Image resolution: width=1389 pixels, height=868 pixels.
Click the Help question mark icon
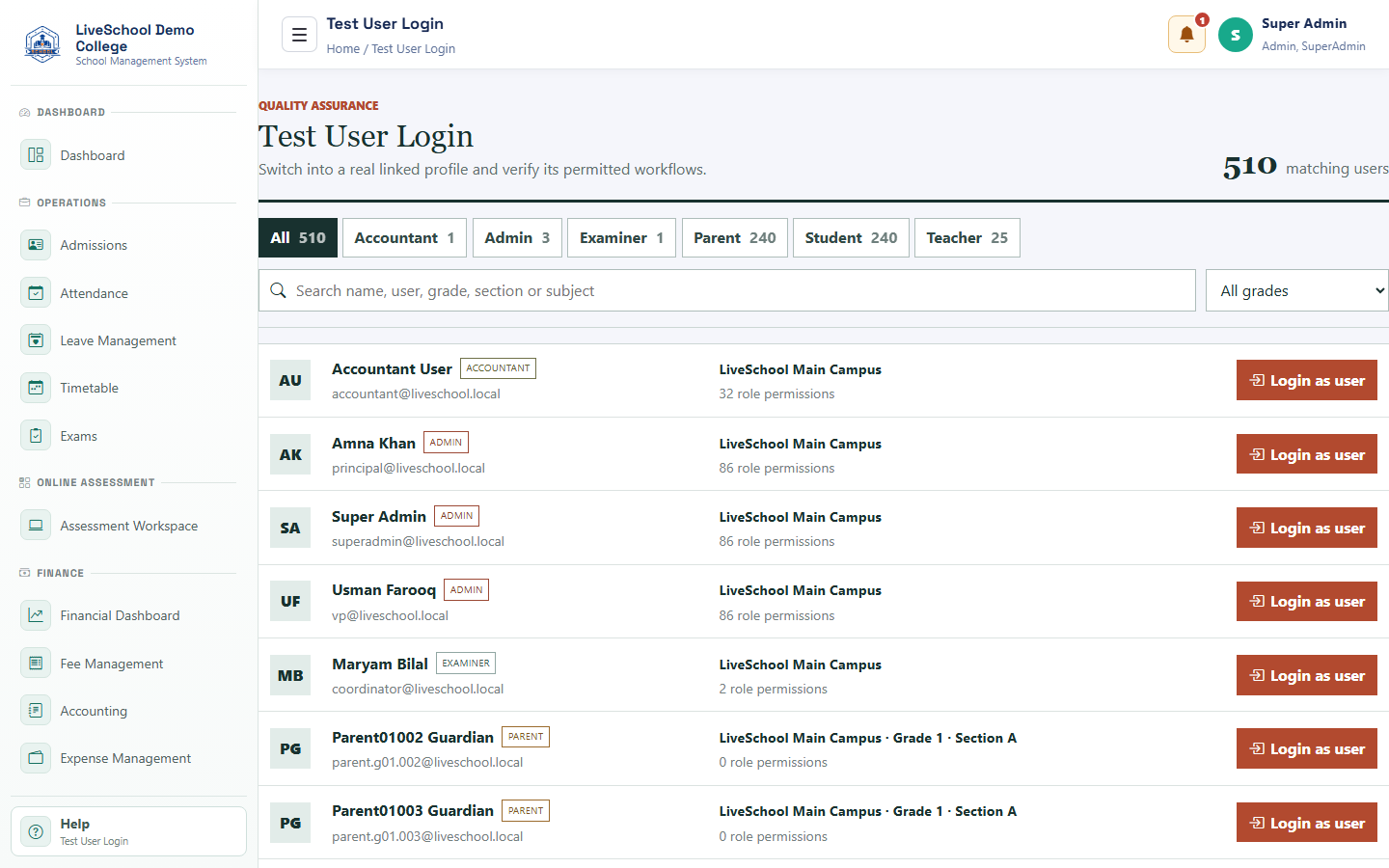click(36, 831)
